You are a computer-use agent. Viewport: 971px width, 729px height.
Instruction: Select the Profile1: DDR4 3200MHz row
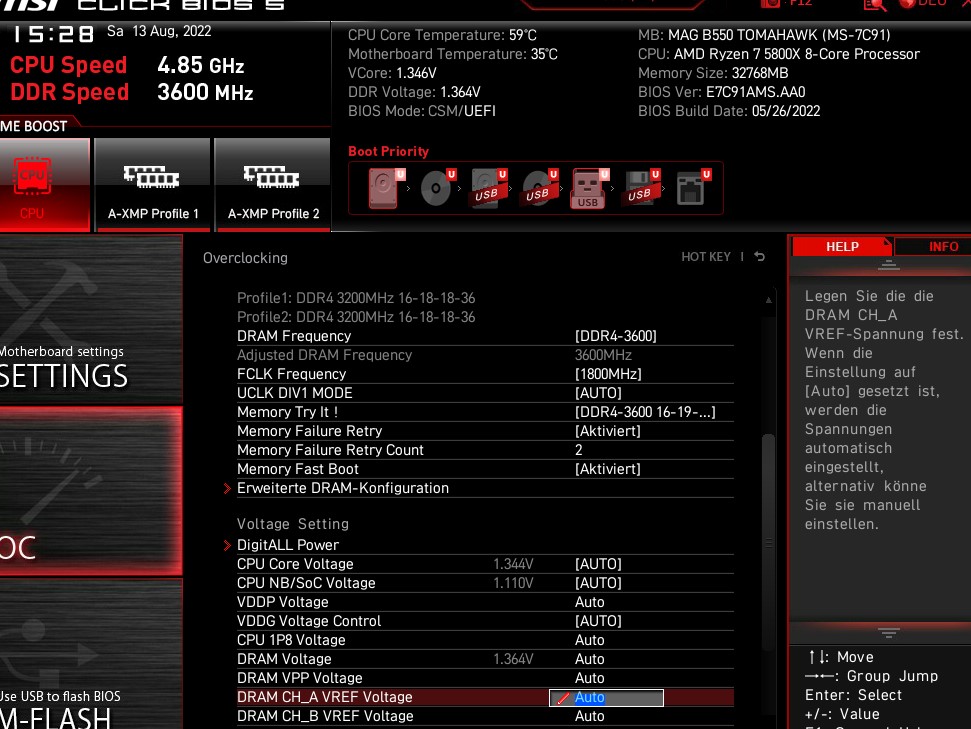click(x=356, y=298)
